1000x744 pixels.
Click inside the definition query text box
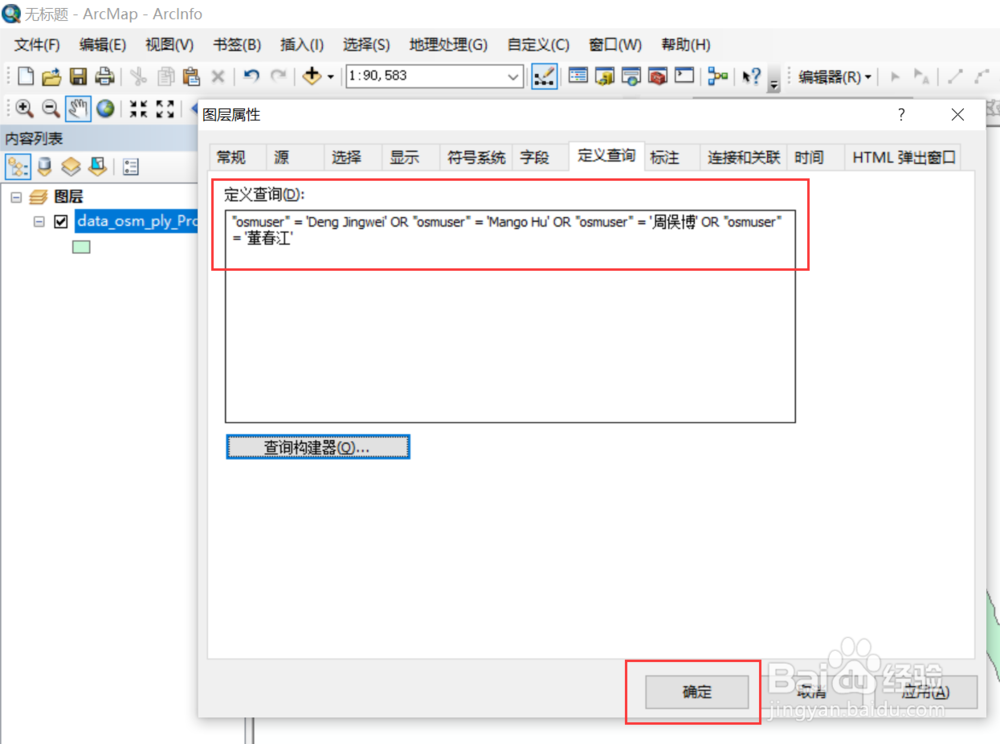(x=510, y=238)
